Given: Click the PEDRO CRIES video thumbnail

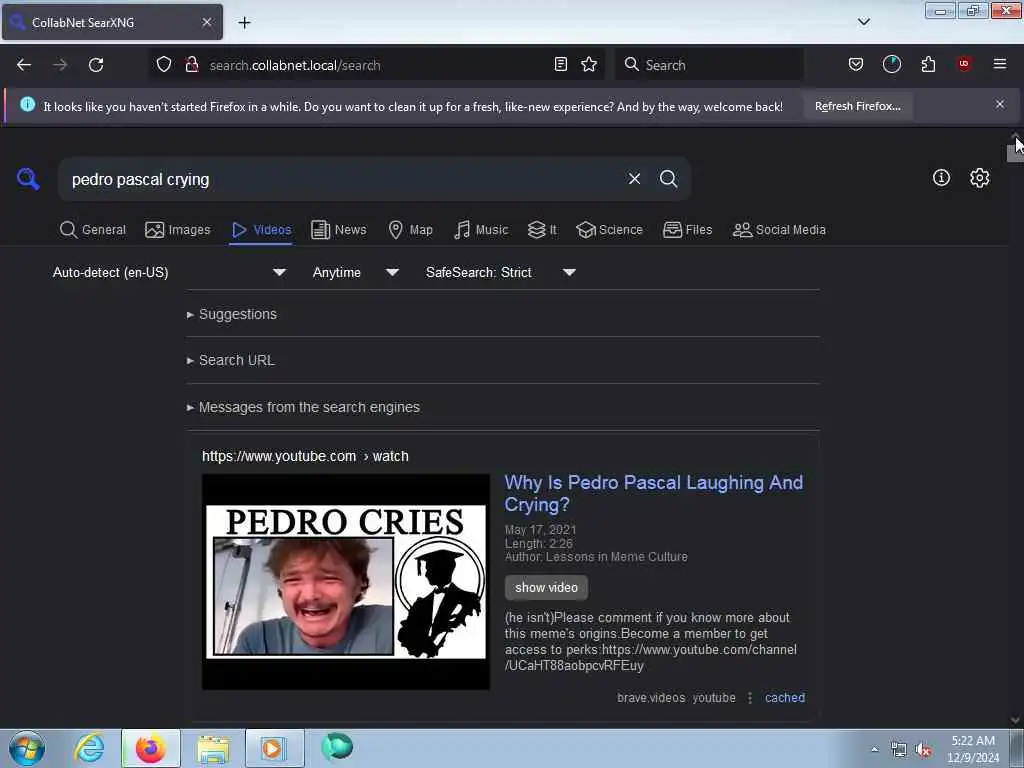Looking at the screenshot, I should pos(345,581).
